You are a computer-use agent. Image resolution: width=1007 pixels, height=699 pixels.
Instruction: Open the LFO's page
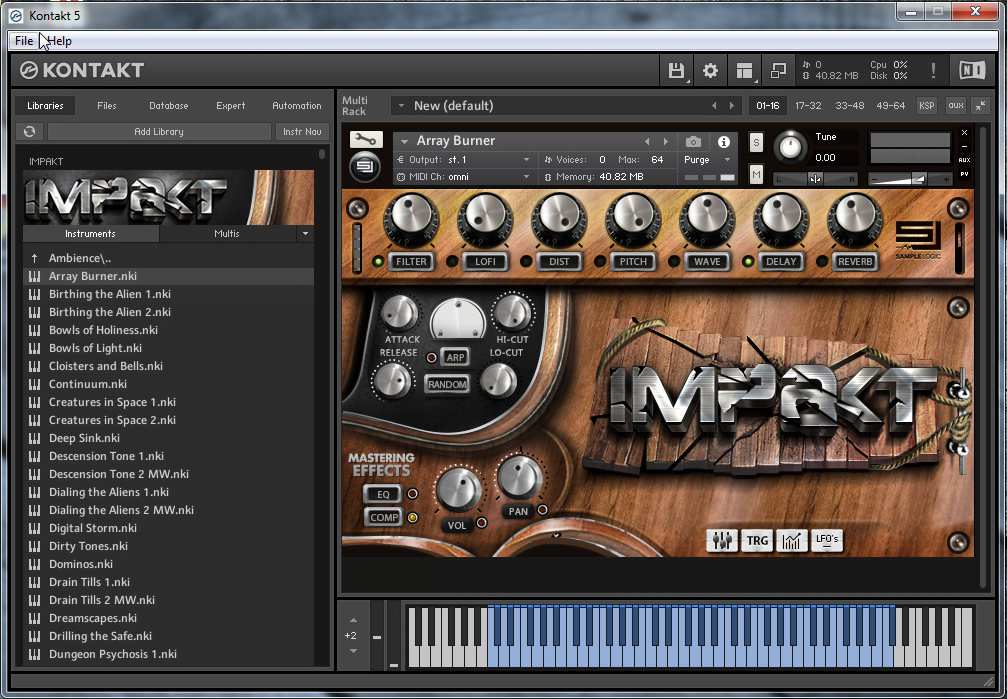(x=827, y=540)
